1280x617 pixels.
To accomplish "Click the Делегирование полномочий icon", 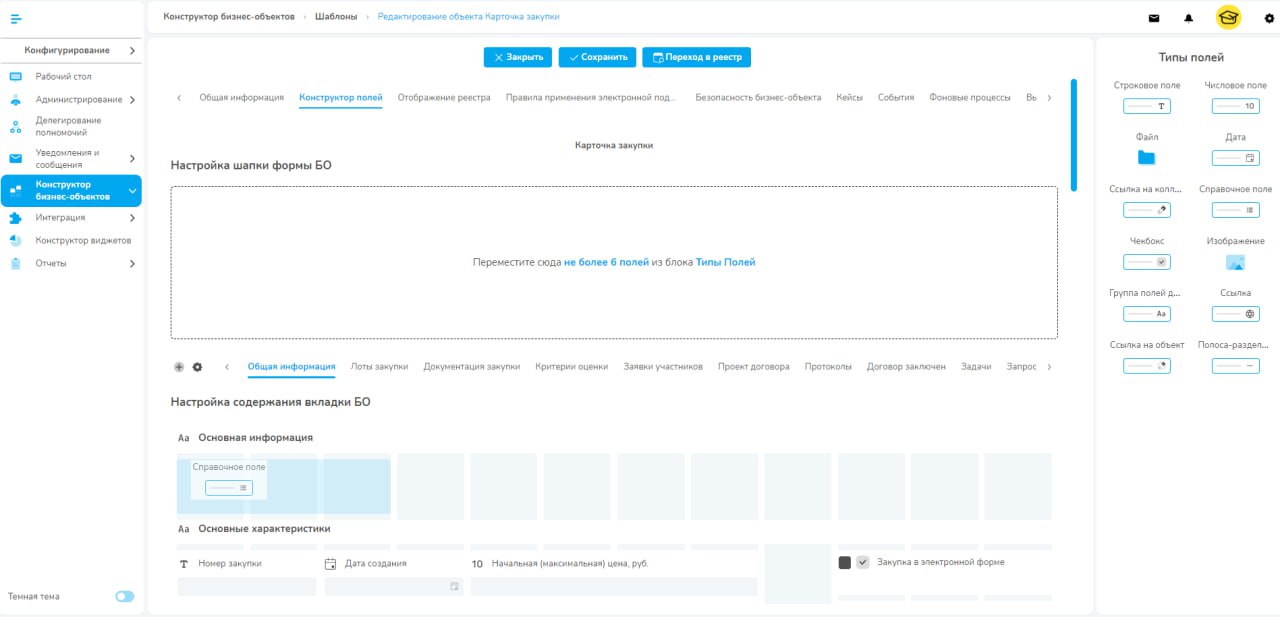I will (15, 126).
